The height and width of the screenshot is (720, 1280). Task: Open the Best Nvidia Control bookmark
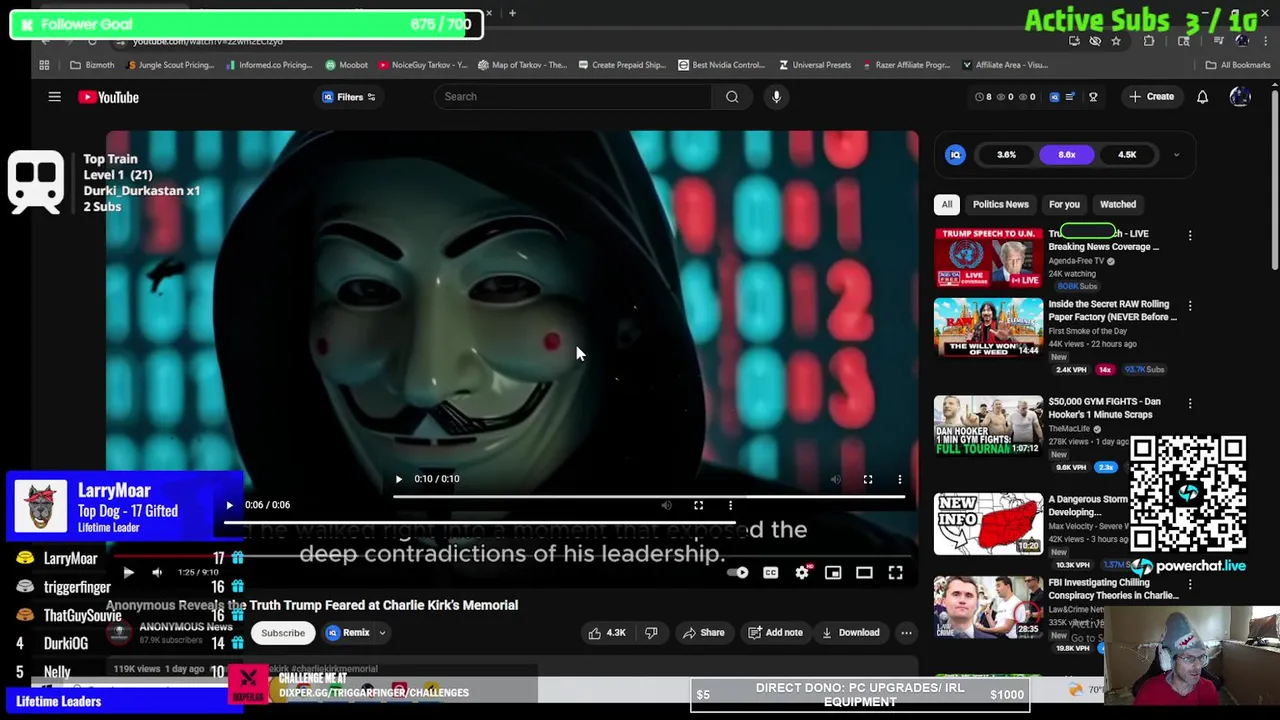coord(720,65)
